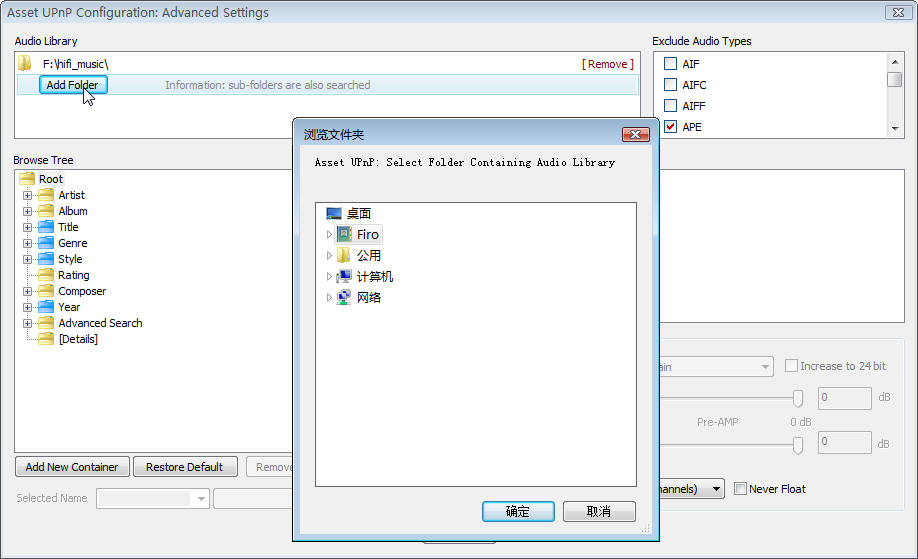Tick the AIFF exclude checkbox
Image resolution: width=918 pixels, height=559 pixels.
pos(670,105)
